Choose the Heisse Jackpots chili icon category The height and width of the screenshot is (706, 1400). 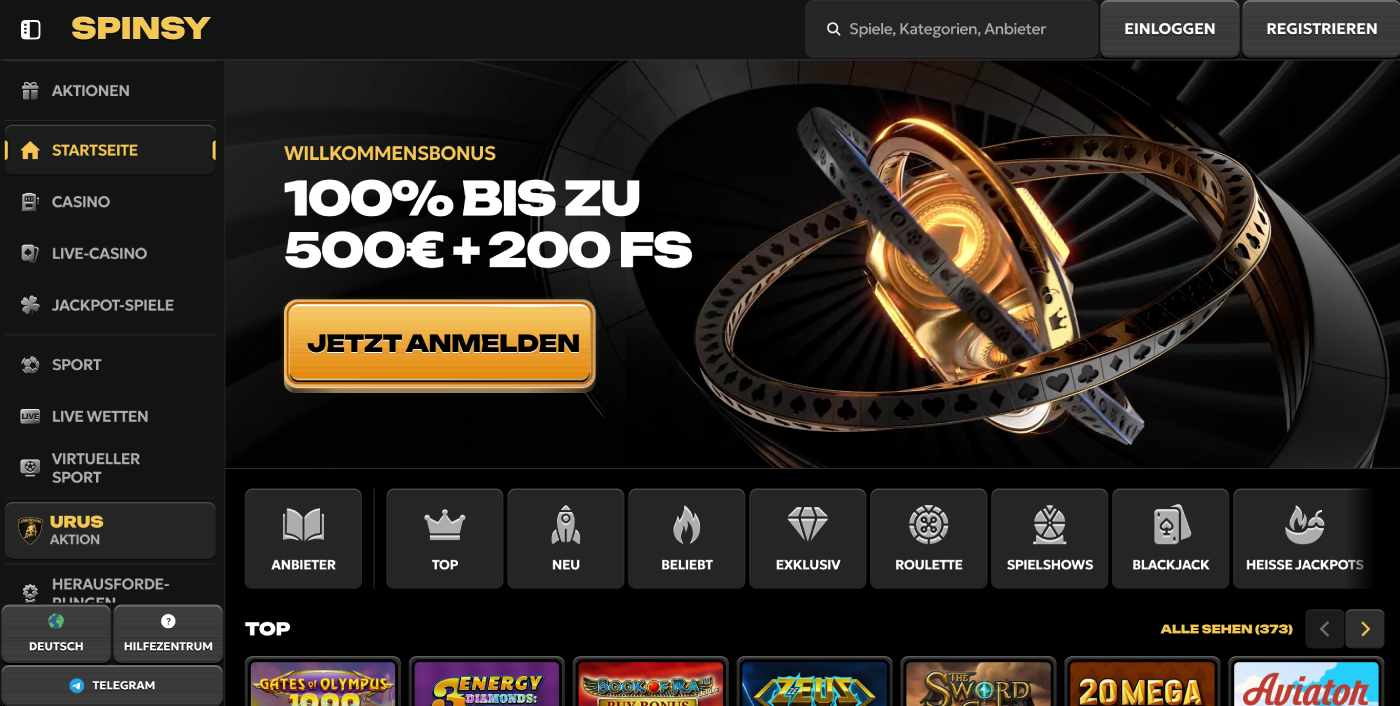point(1304,538)
